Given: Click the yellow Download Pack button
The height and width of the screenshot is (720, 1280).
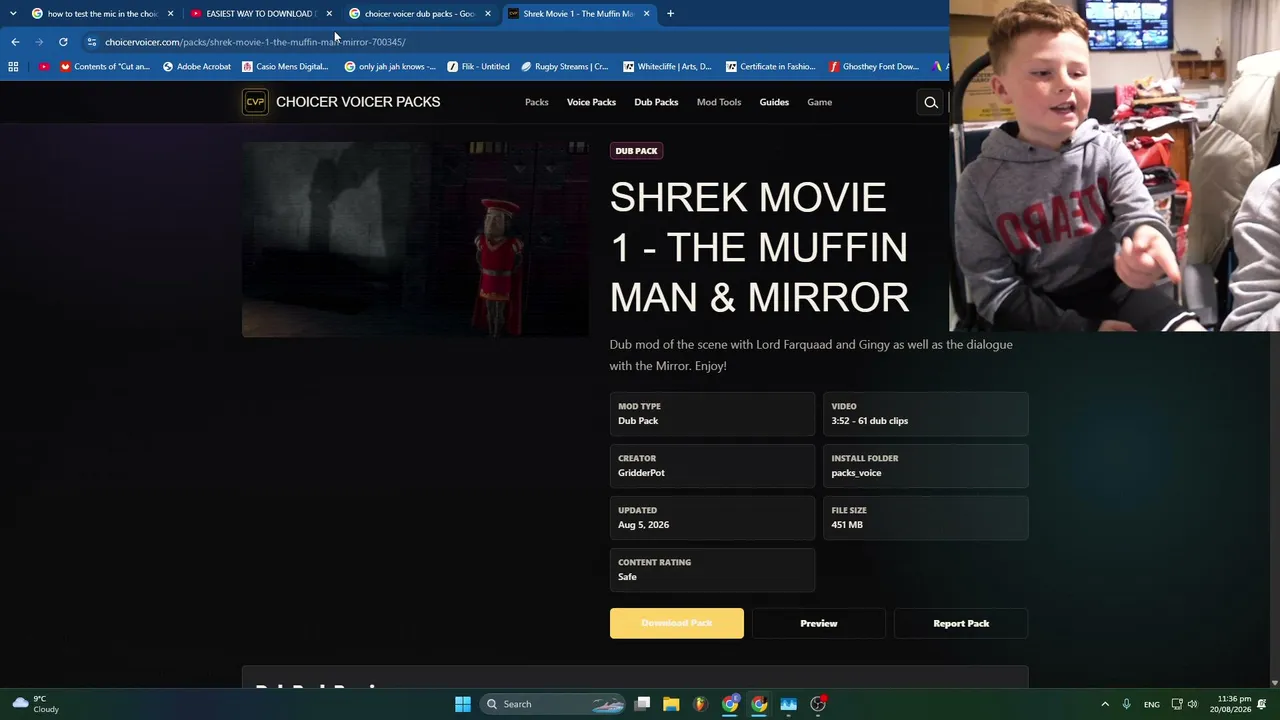Looking at the screenshot, I should coord(677,623).
